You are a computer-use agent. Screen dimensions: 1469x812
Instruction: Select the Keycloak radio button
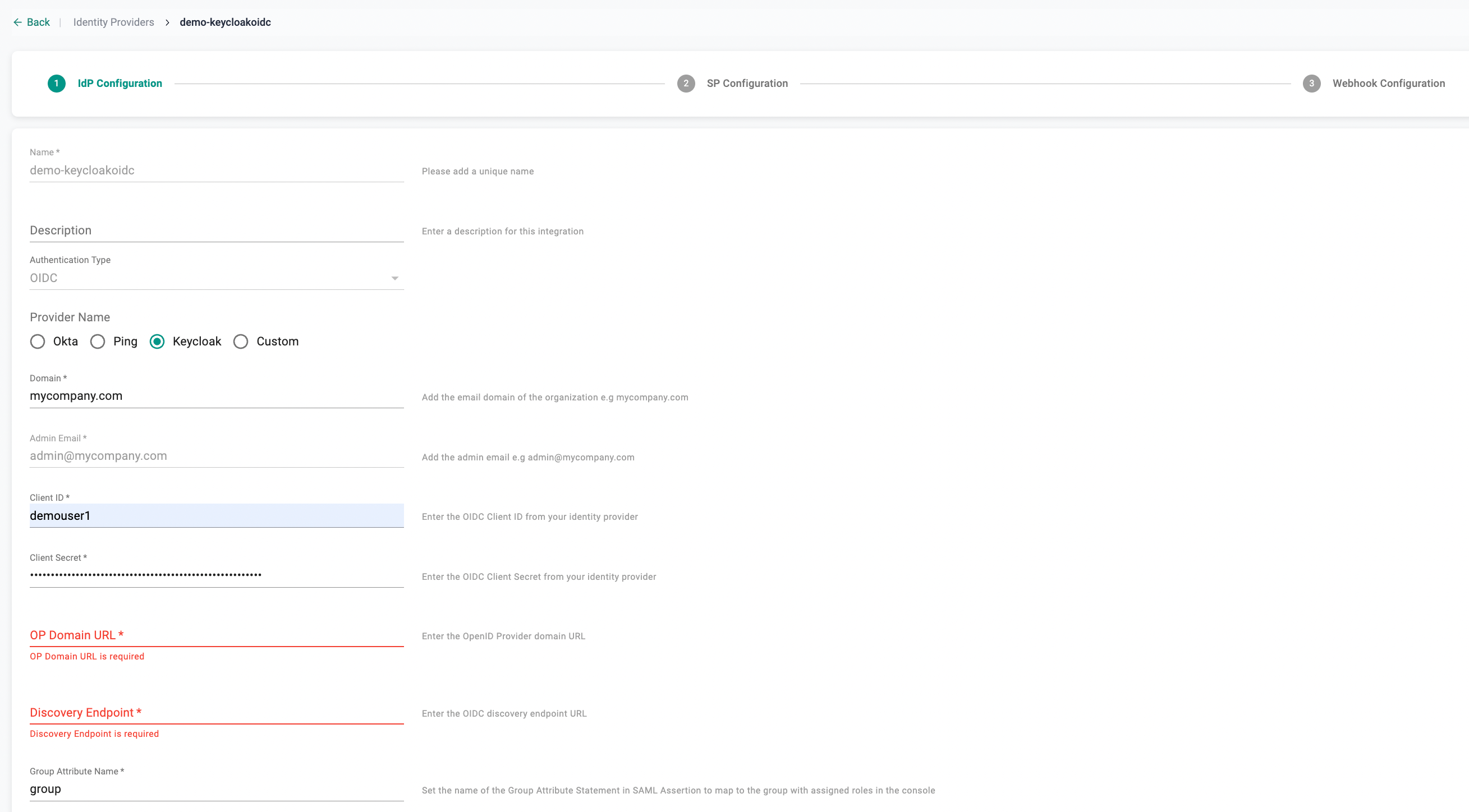coord(157,342)
